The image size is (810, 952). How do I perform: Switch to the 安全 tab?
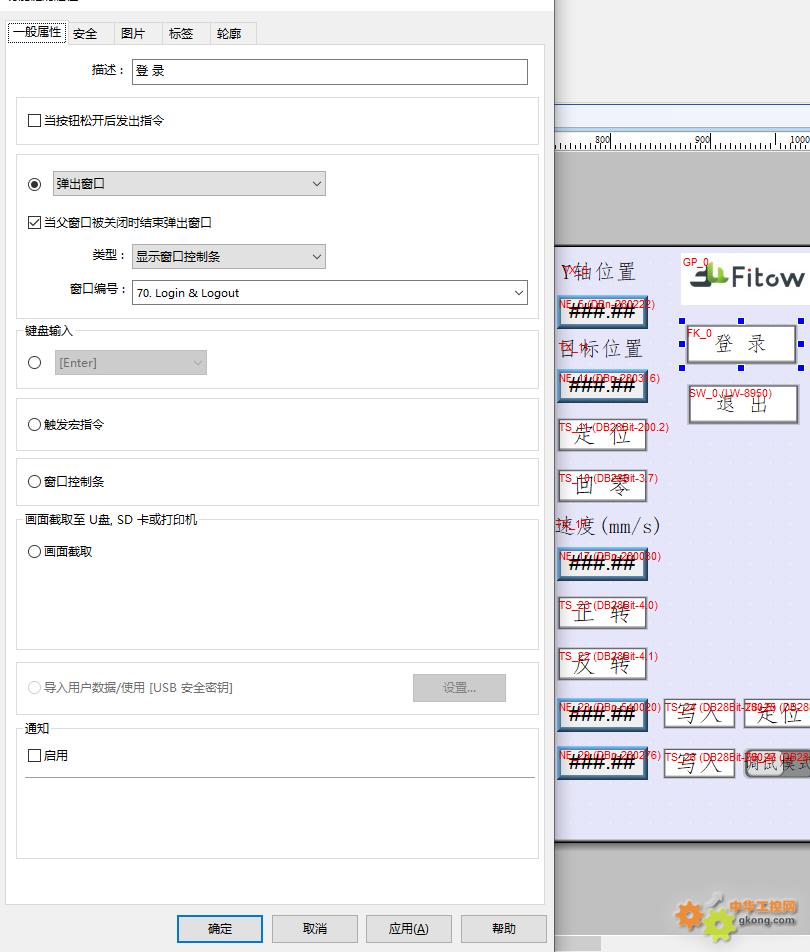pyautogui.click(x=86, y=34)
